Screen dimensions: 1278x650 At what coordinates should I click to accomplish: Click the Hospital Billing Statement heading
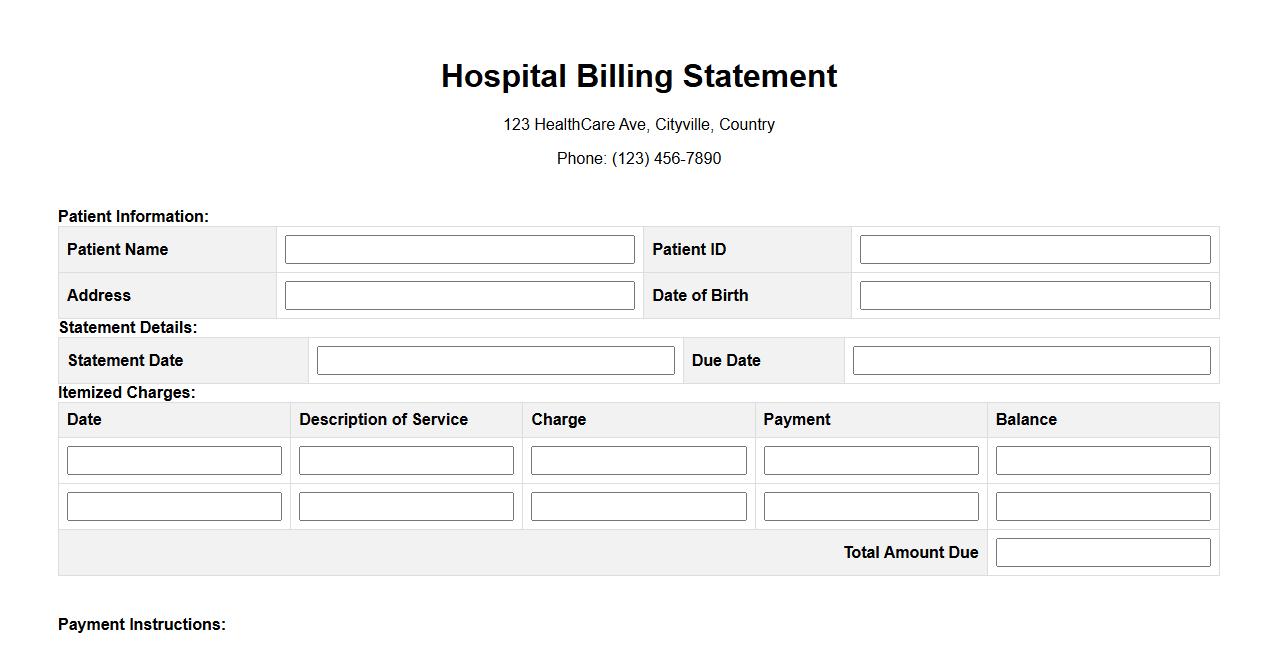pos(639,77)
